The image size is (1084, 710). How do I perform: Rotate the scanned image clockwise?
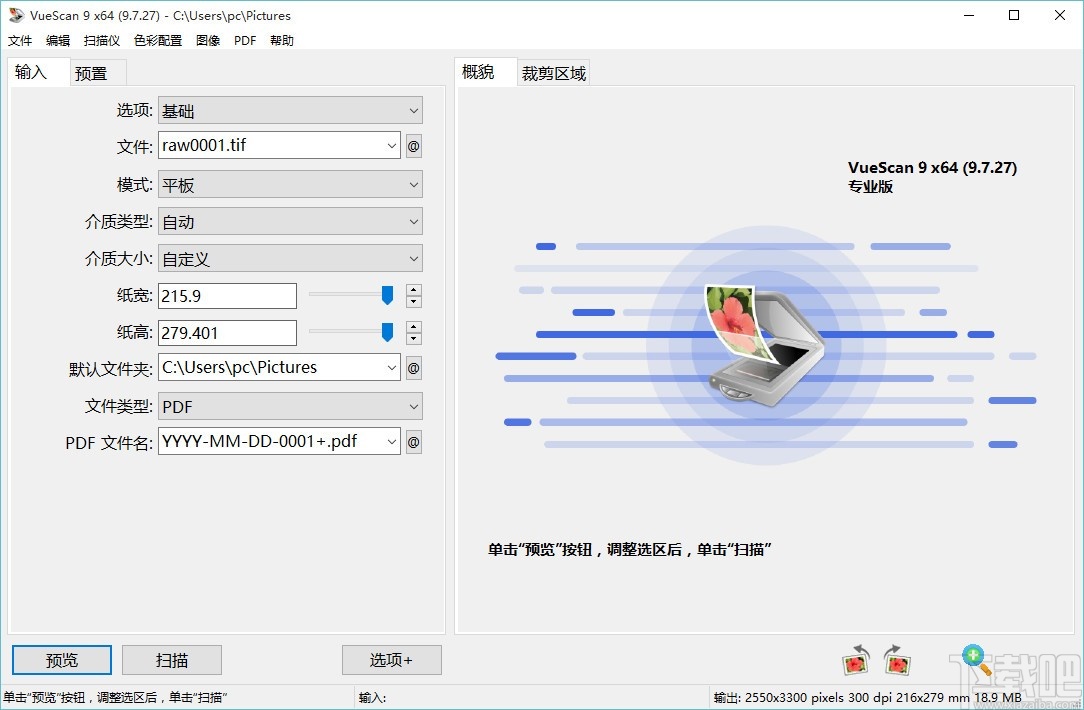coord(897,660)
